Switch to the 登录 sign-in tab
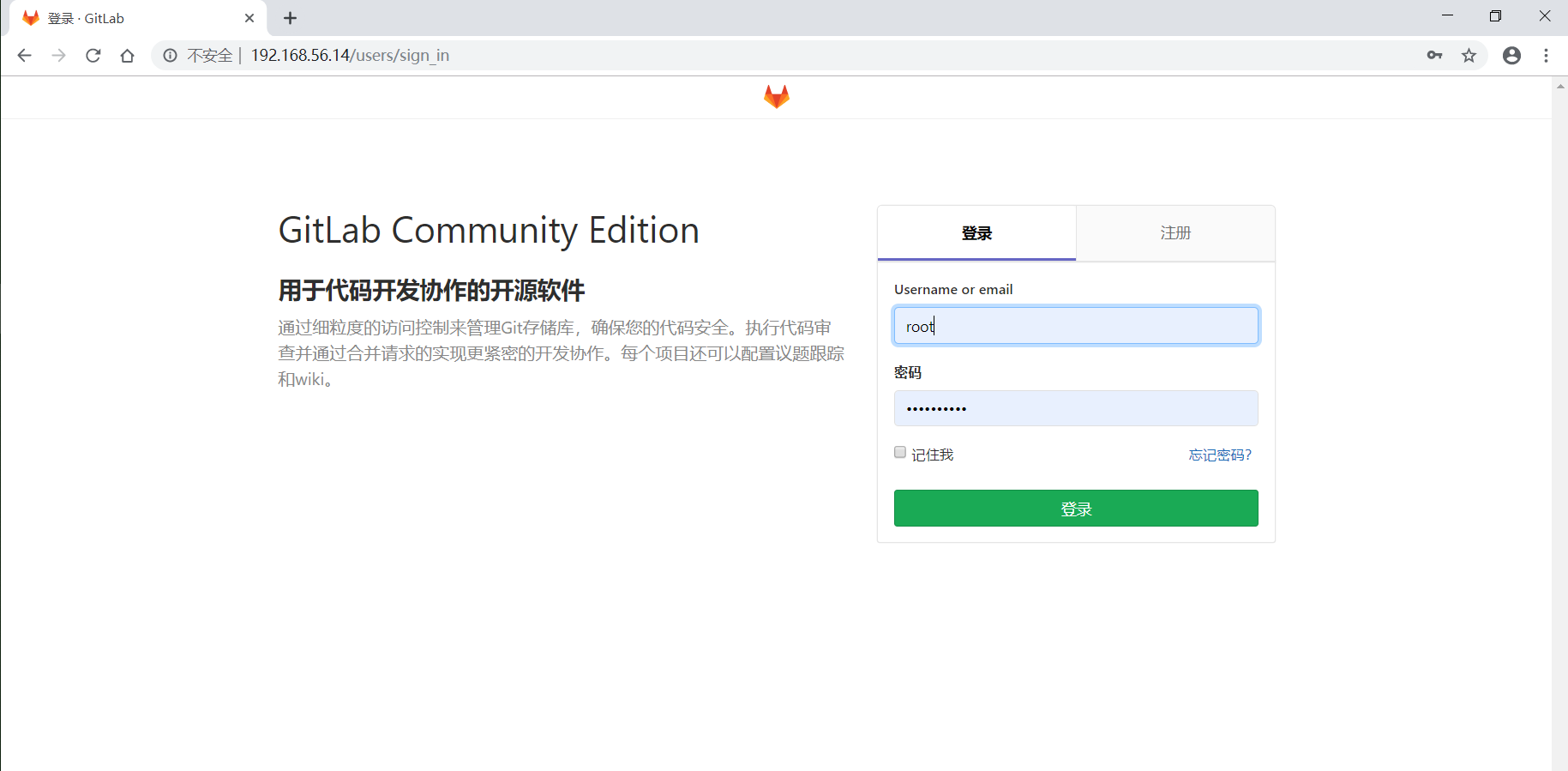 [976, 233]
